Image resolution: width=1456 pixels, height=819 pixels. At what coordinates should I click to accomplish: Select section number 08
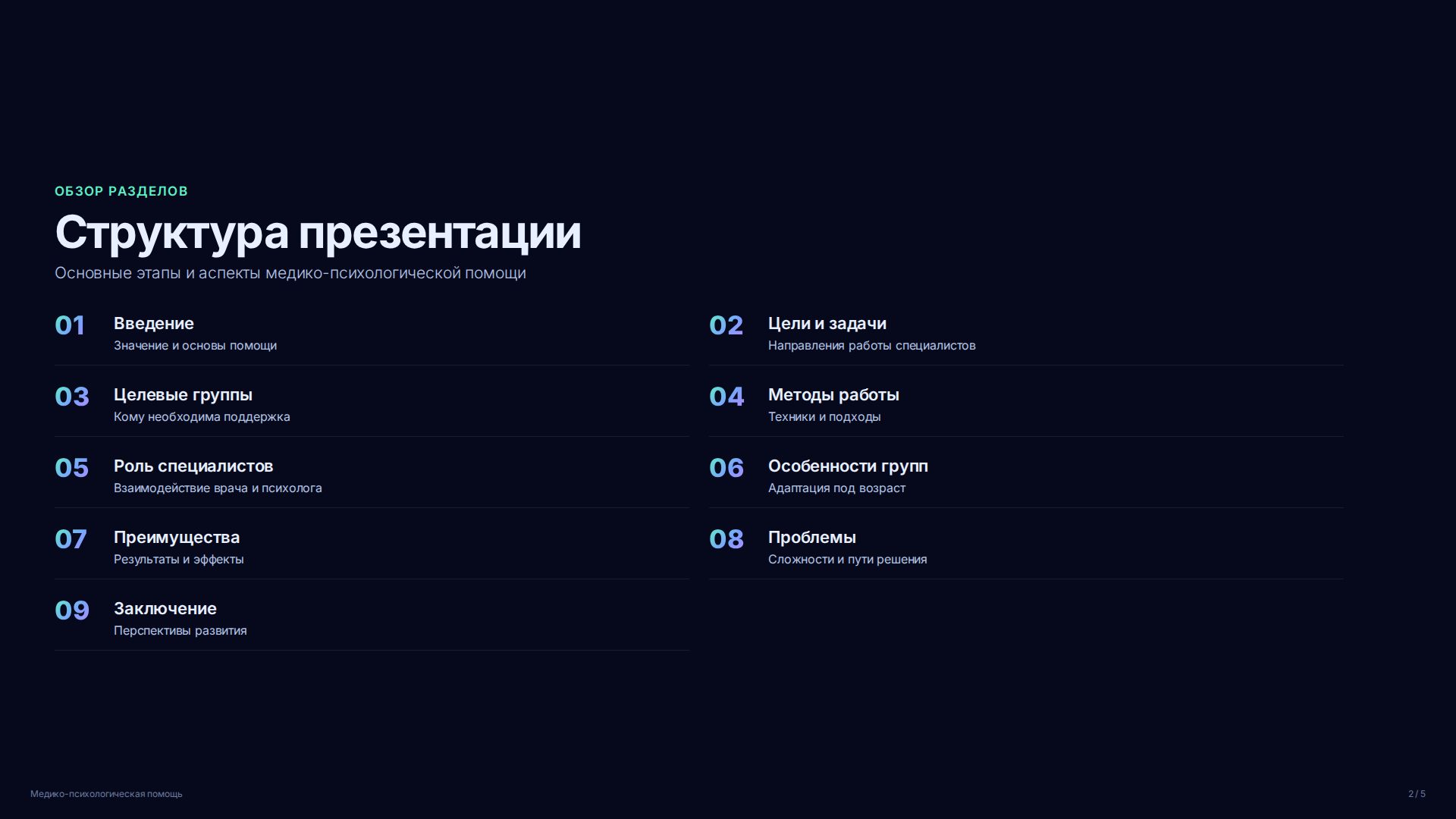(x=726, y=539)
